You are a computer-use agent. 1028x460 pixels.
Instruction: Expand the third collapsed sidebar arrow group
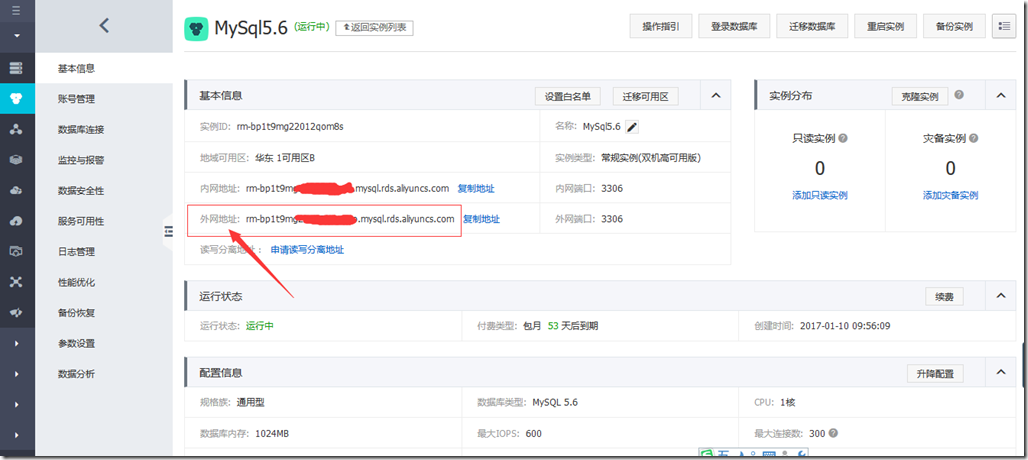[16, 404]
